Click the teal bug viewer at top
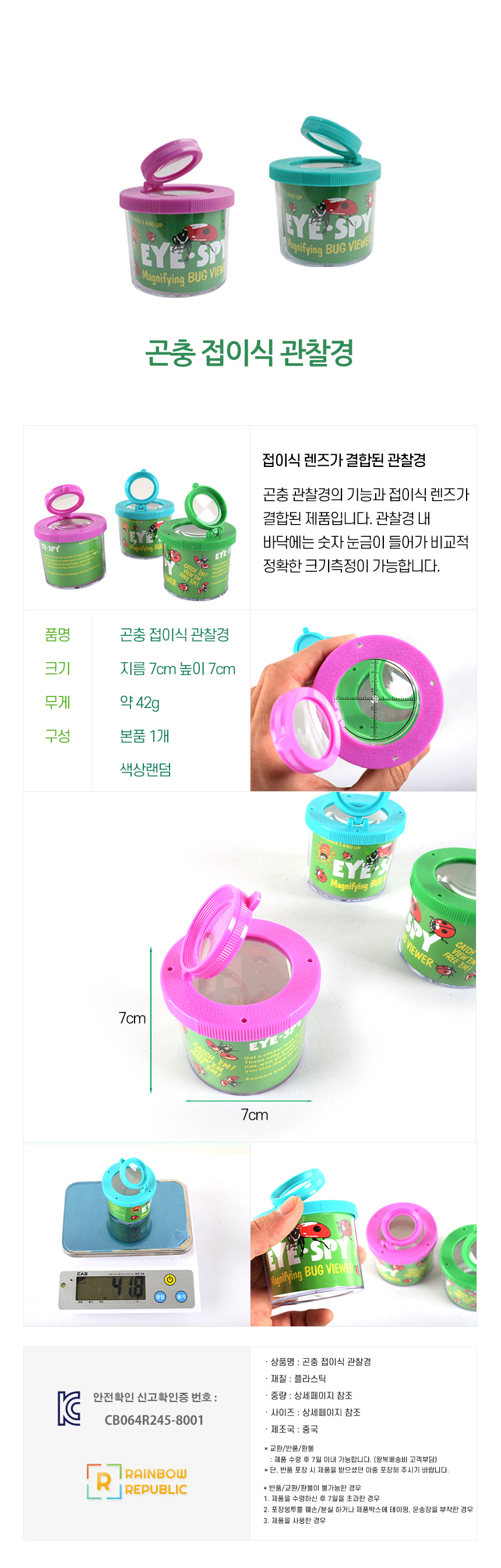This screenshot has height=1568, width=501. click(x=325, y=191)
